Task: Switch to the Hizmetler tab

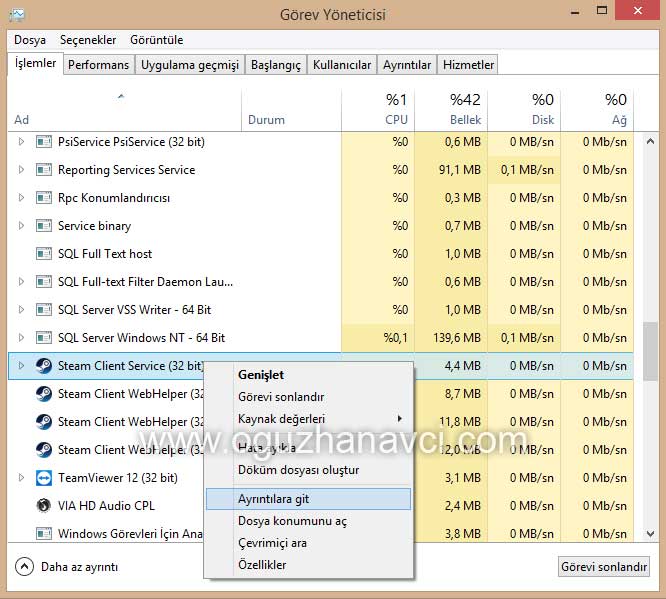Action: click(x=468, y=65)
